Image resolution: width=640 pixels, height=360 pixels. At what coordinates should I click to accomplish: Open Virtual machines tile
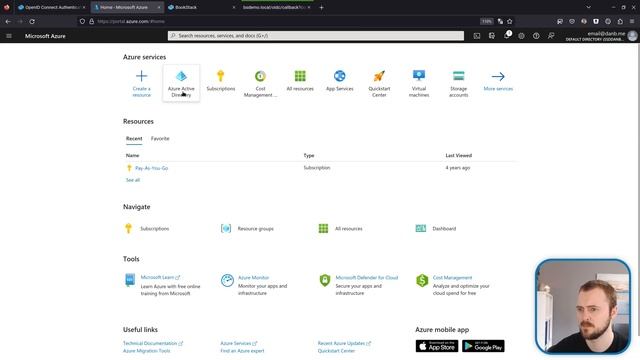pos(419,83)
